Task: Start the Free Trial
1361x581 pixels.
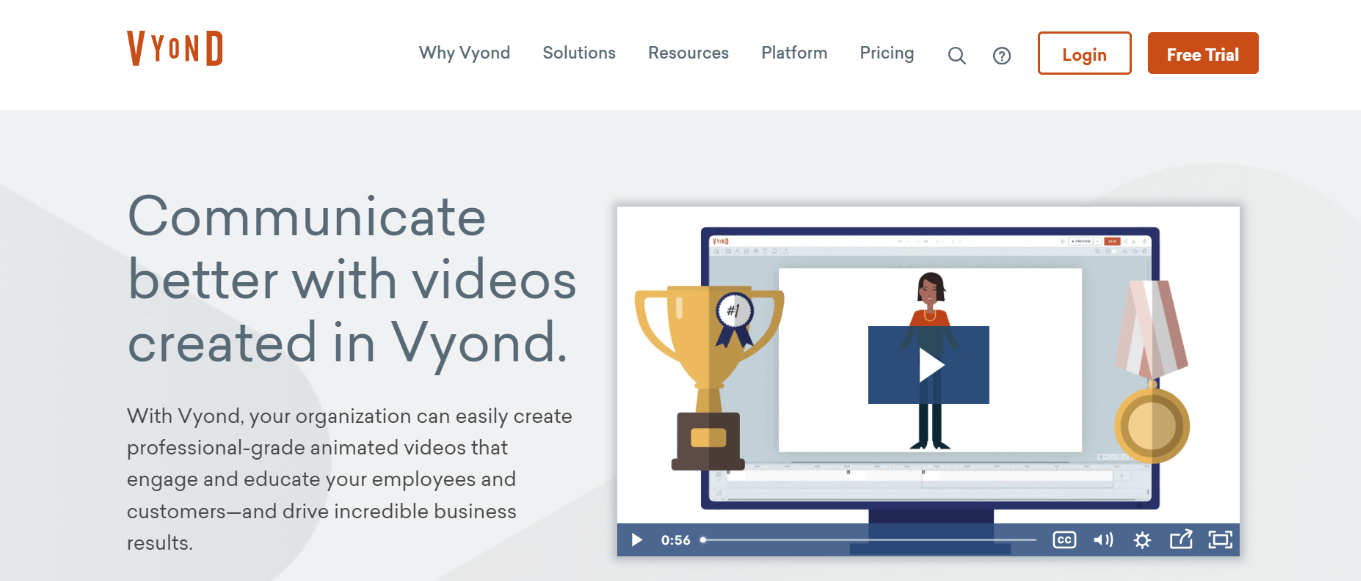Action: [1203, 54]
